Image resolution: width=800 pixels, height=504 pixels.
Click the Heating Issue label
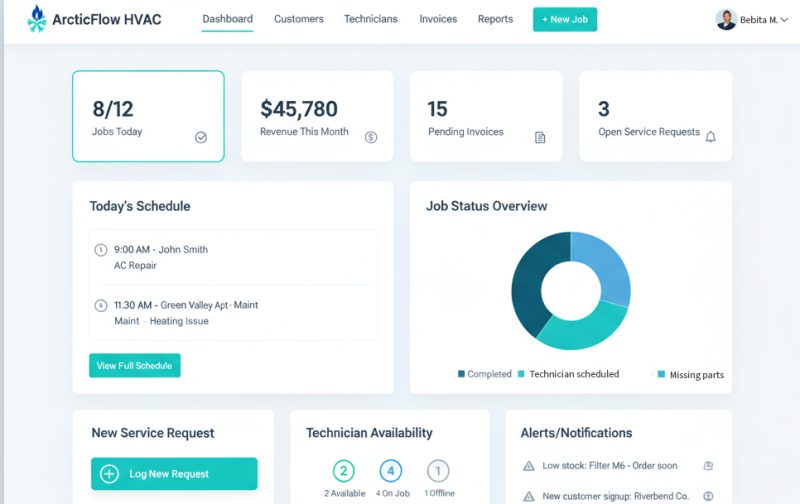click(x=179, y=321)
